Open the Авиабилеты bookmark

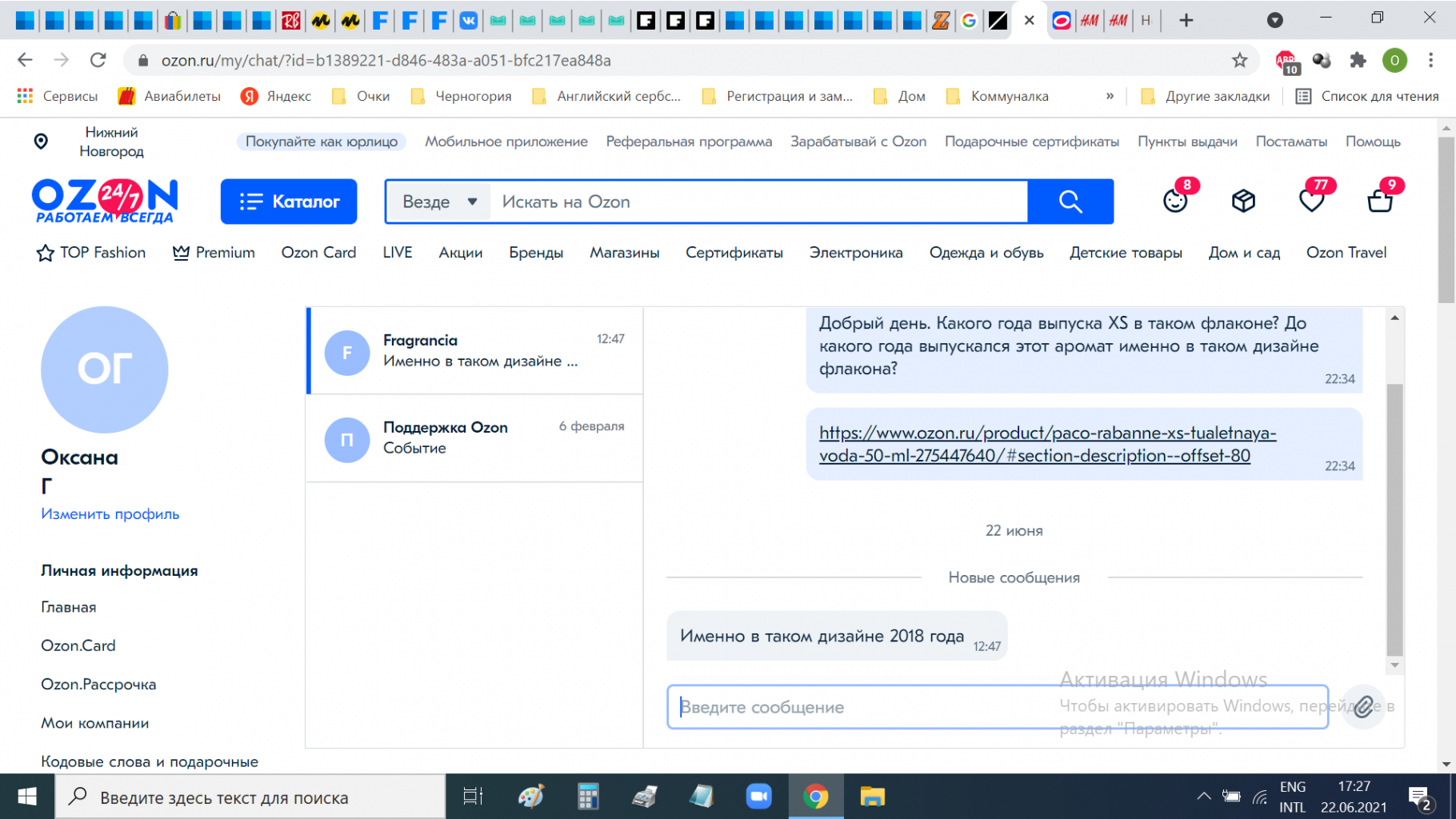(169, 96)
